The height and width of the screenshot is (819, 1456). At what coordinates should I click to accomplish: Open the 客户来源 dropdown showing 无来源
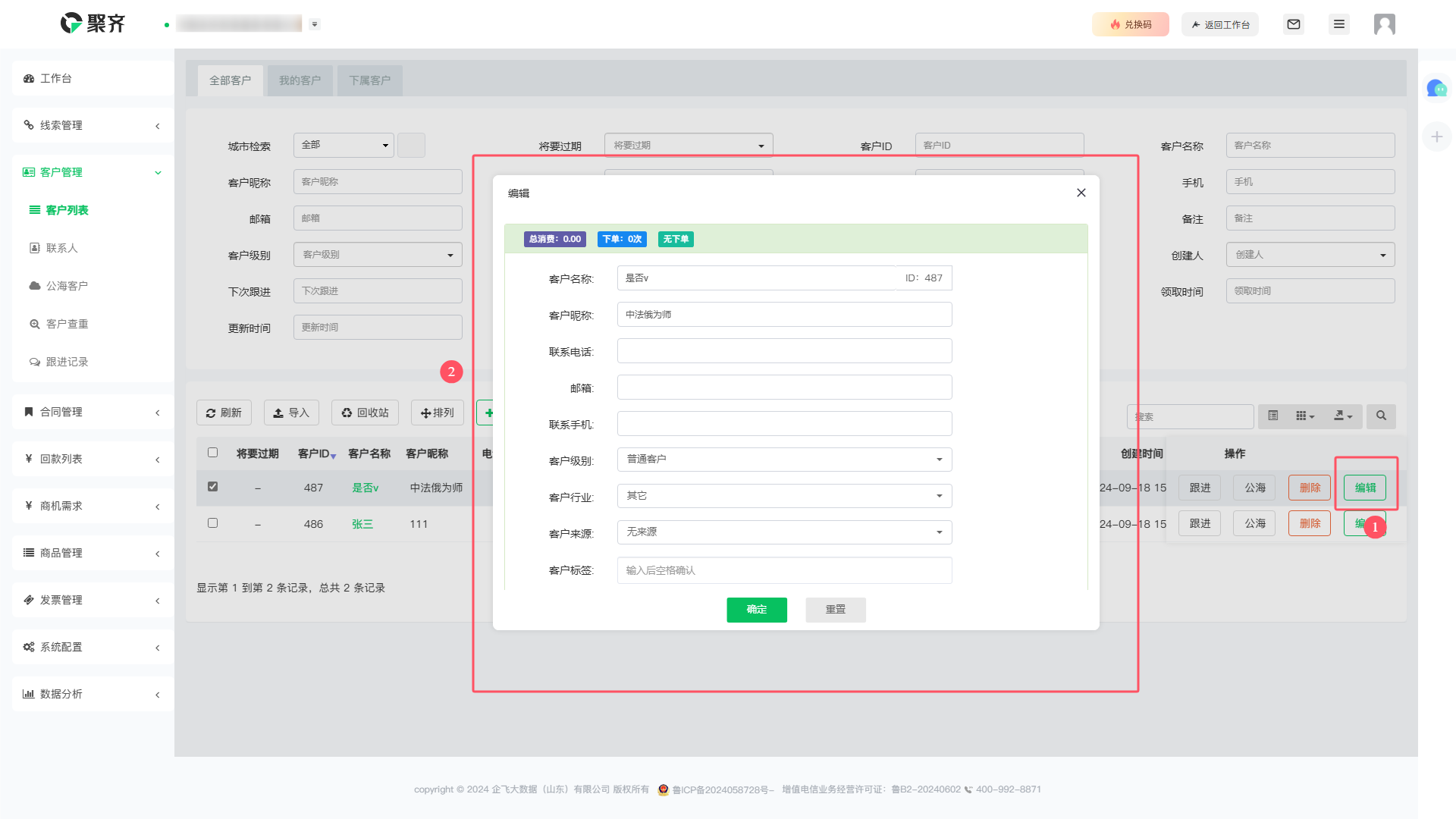click(x=784, y=532)
